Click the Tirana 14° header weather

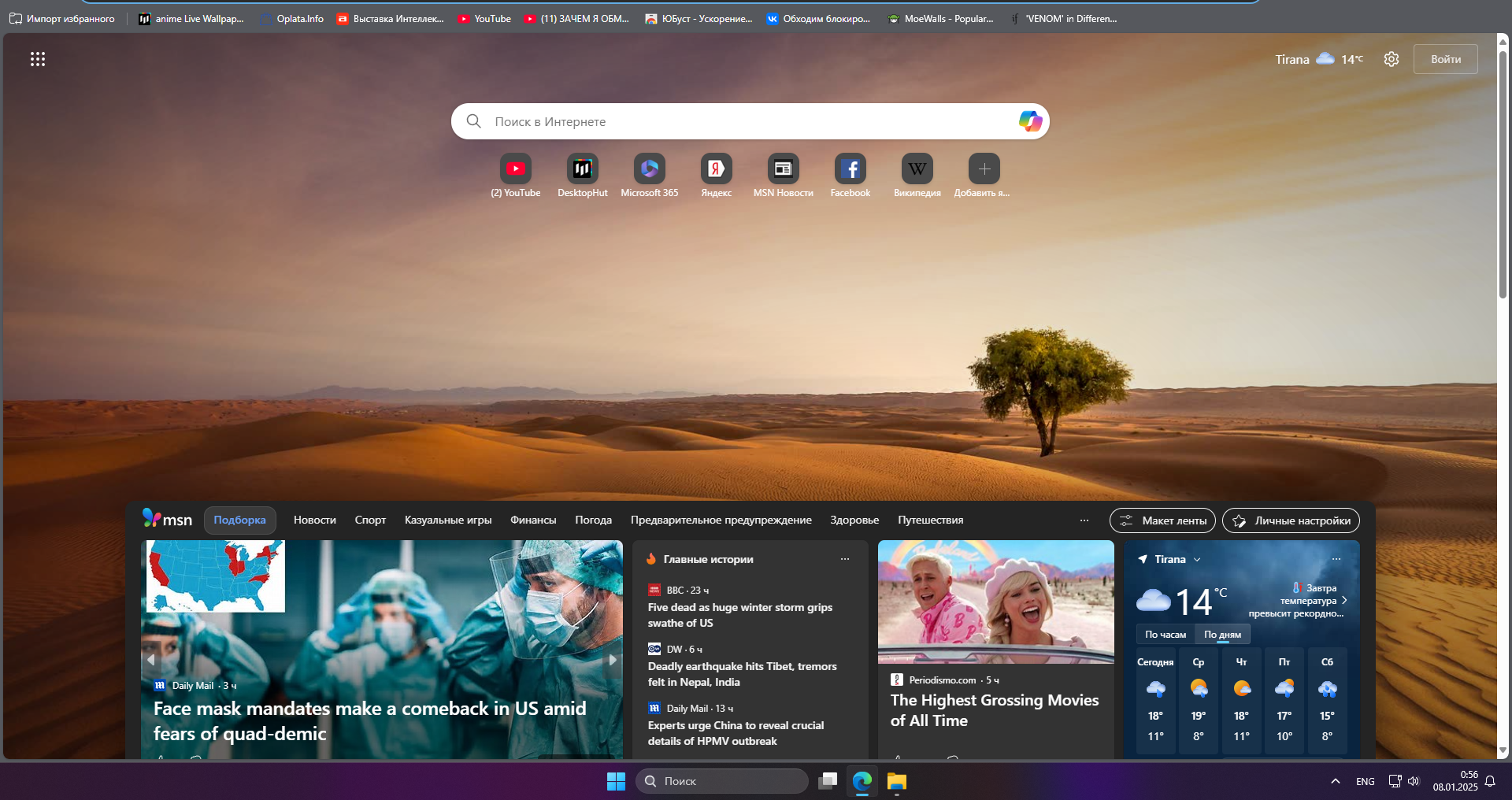click(1319, 59)
